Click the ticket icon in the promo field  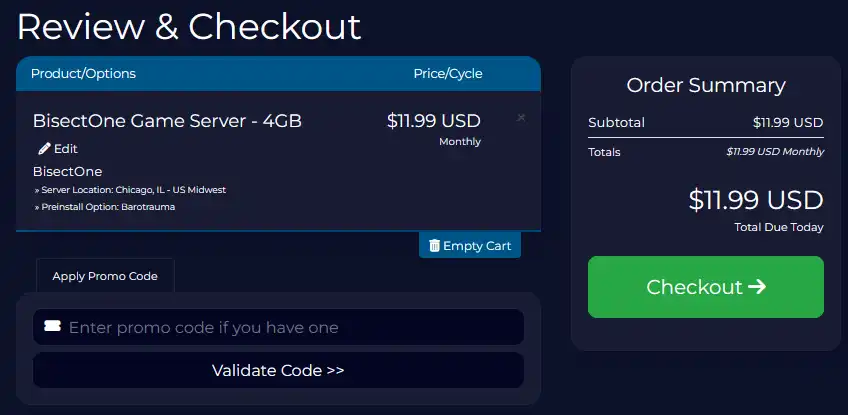(x=52, y=327)
